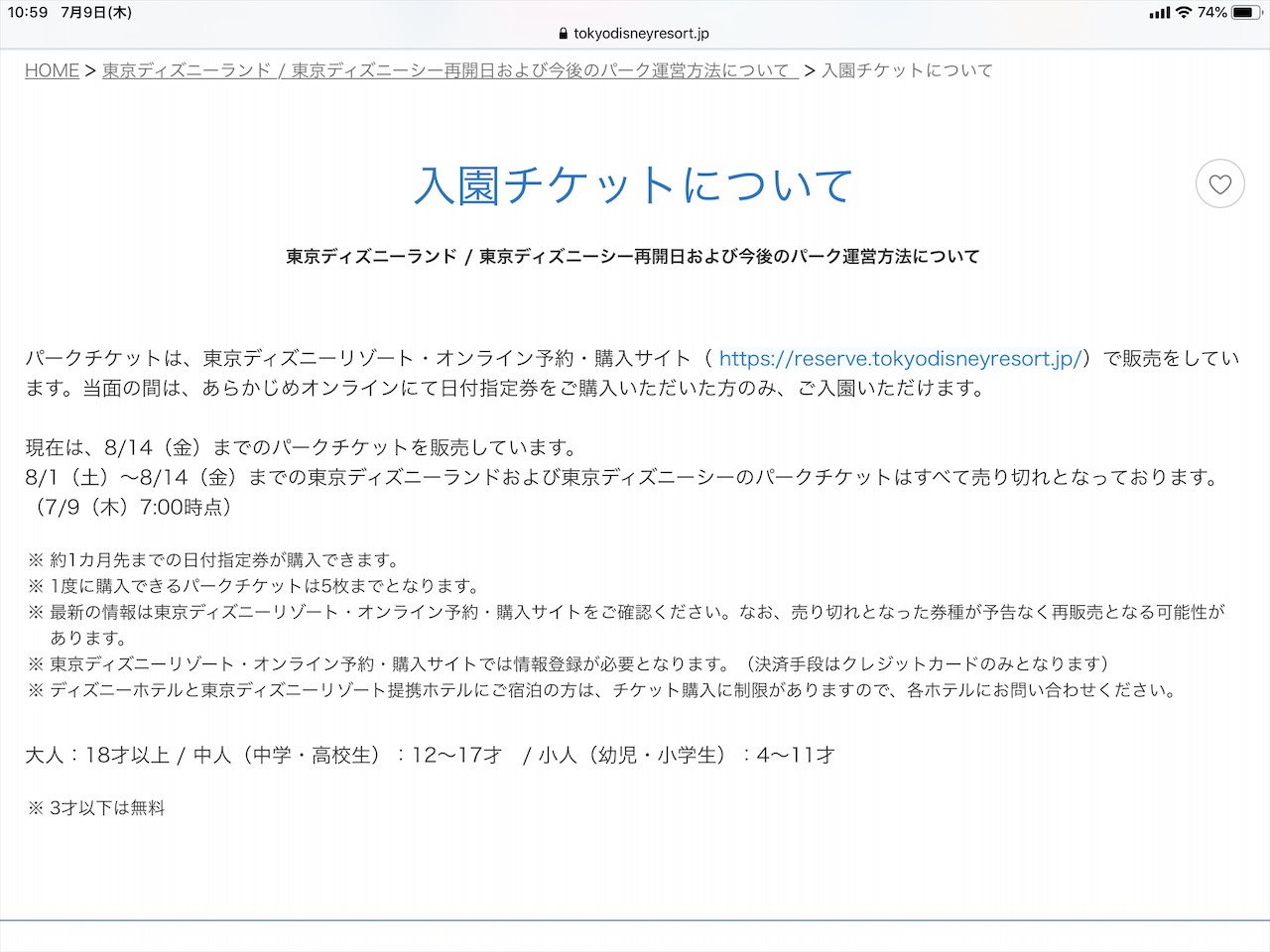Screen dimensions: 1270x952
Task: Tap the note 最新の情報は東京ディズニーリゾート
Action: click(627, 625)
